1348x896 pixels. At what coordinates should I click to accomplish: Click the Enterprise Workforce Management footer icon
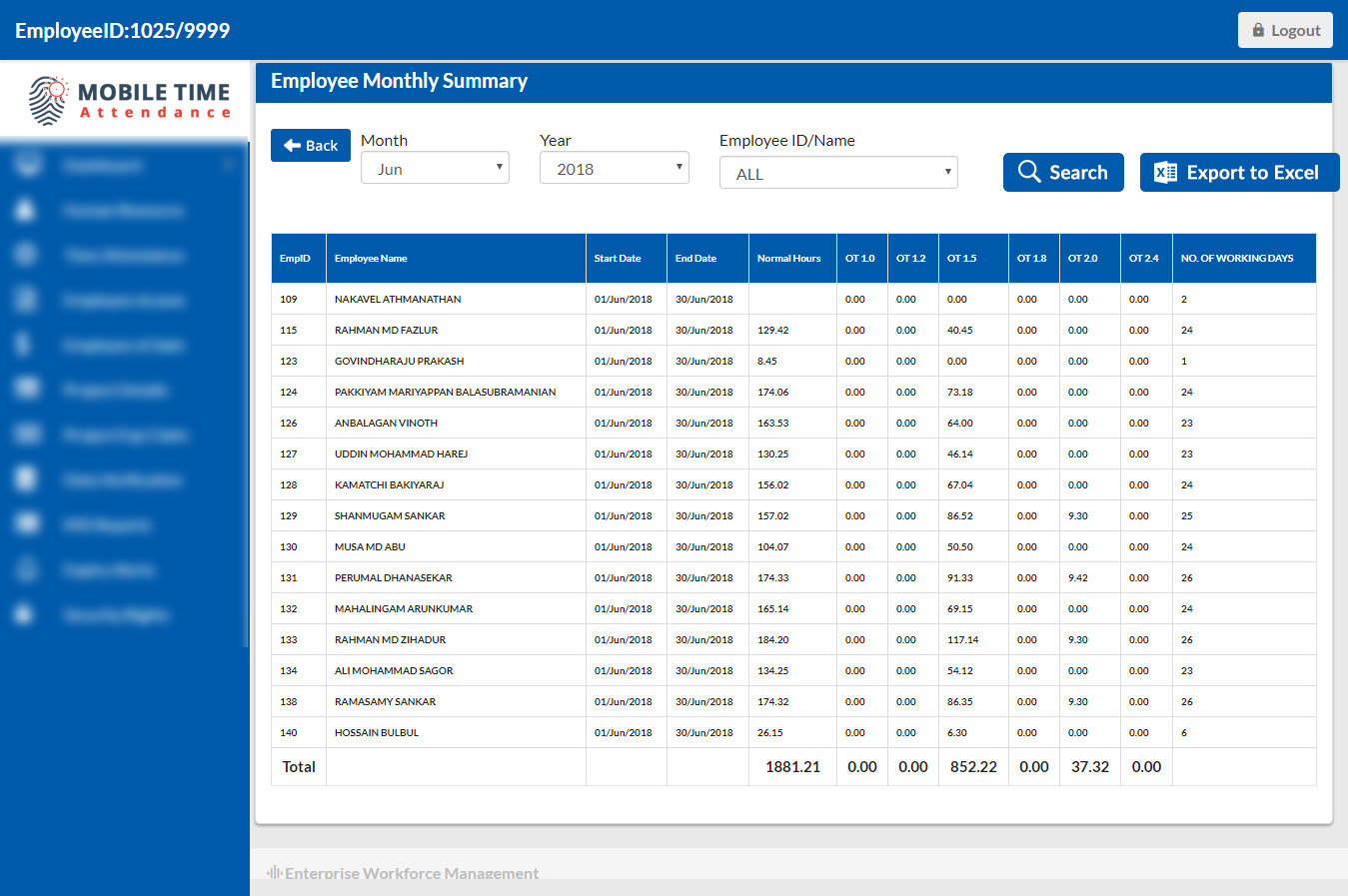tap(274, 873)
